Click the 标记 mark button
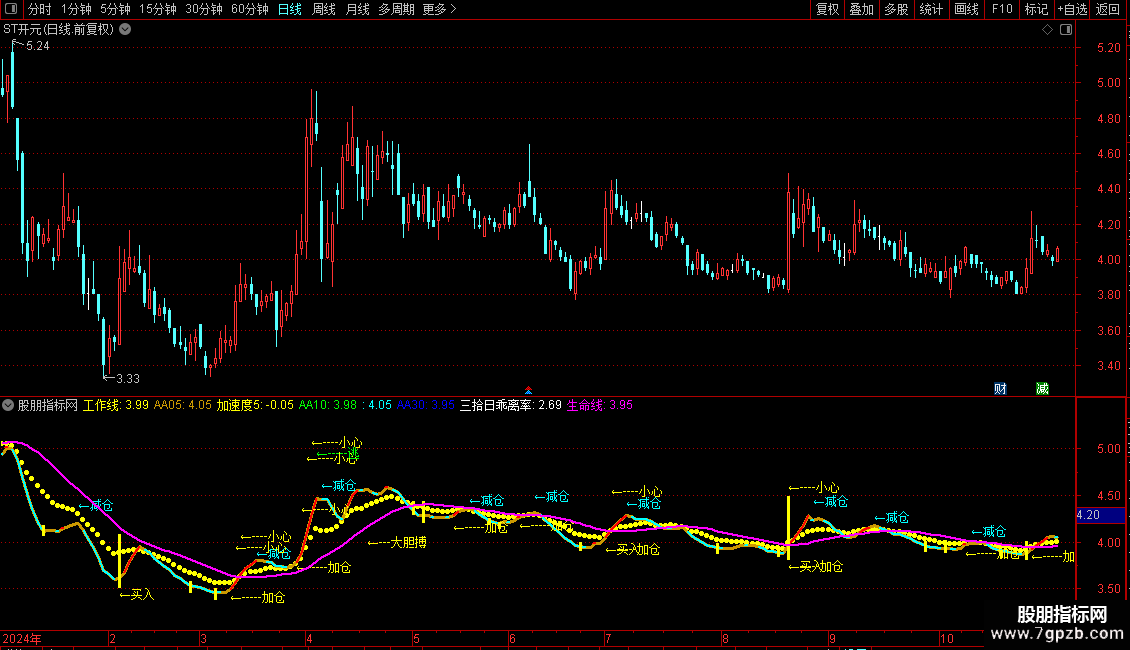This screenshot has height=650, width=1130. [x=1036, y=9]
